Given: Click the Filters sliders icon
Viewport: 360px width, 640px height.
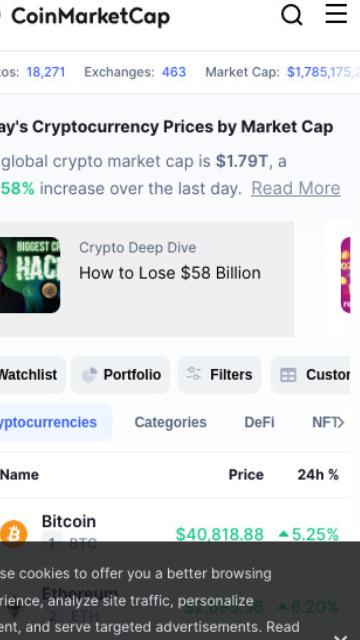Looking at the screenshot, I should [193, 373].
